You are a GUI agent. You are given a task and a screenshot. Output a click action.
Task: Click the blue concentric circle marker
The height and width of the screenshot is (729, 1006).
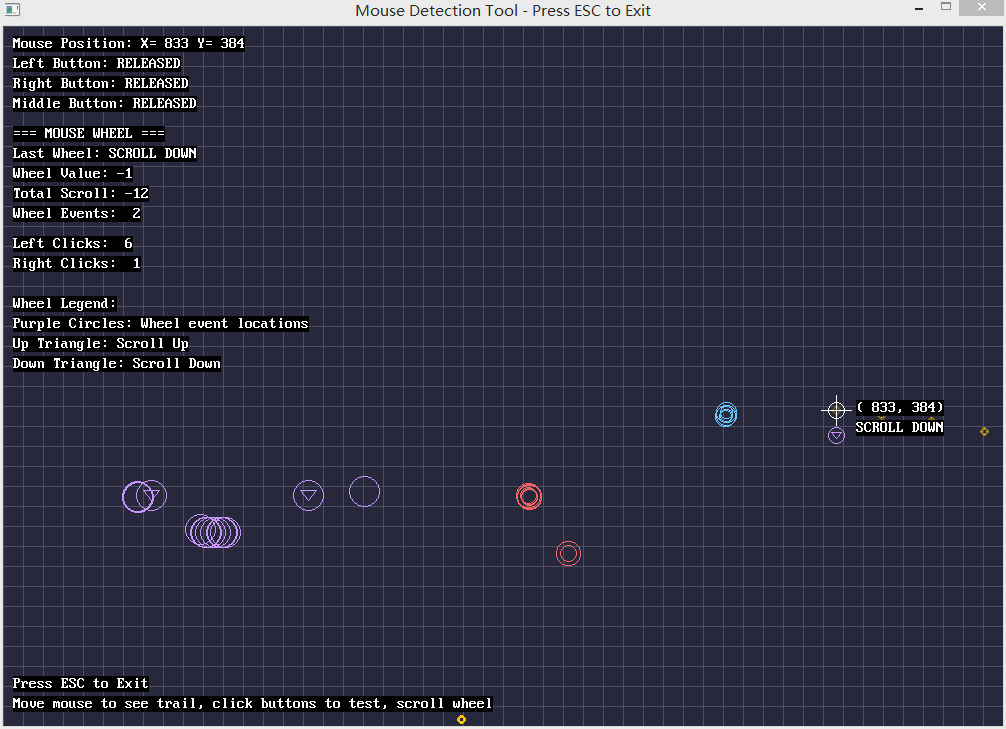[x=726, y=414]
